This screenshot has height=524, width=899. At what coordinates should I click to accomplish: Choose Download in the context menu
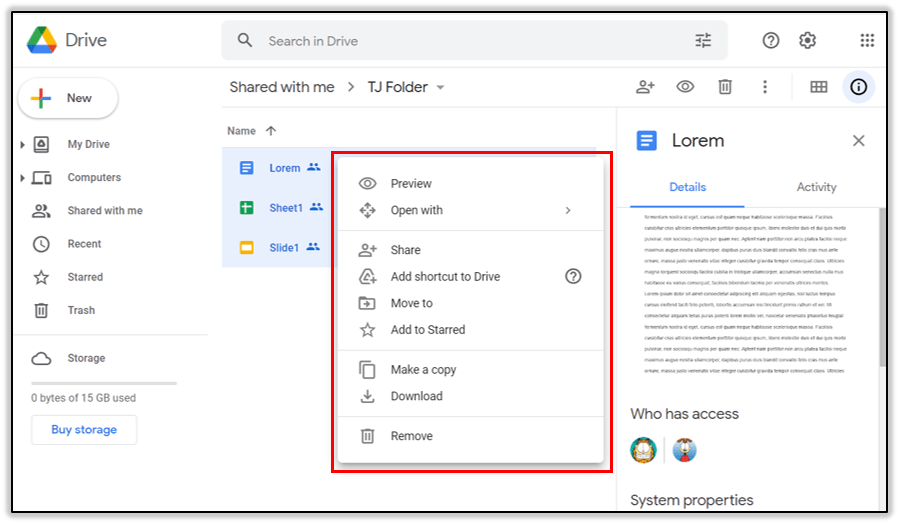[x=416, y=396]
